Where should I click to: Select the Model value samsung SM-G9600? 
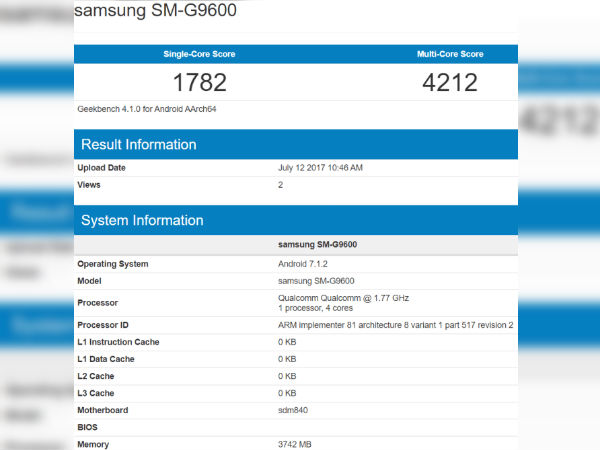pos(316,281)
